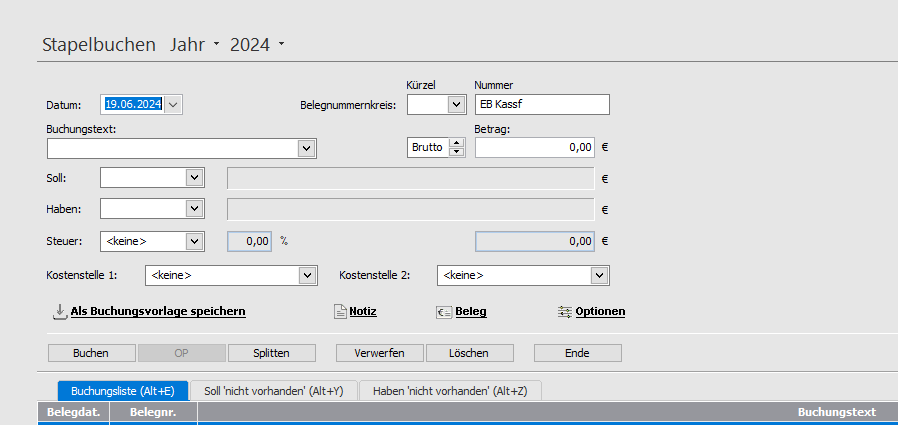Click the Als Buchungsvorlage speichern link

pyautogui.click(x=158, y=312)
